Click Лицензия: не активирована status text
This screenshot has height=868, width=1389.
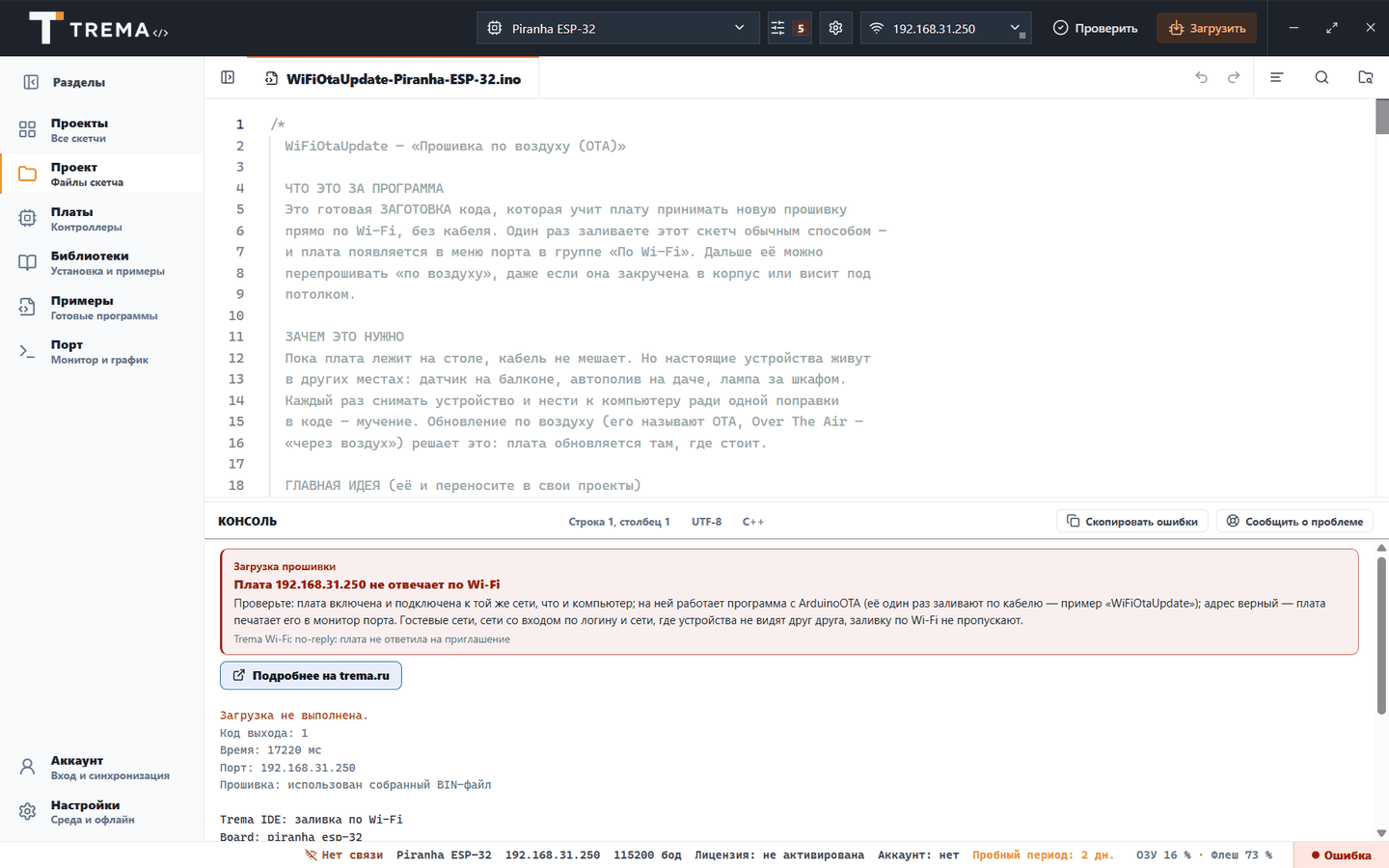[779, 855]
